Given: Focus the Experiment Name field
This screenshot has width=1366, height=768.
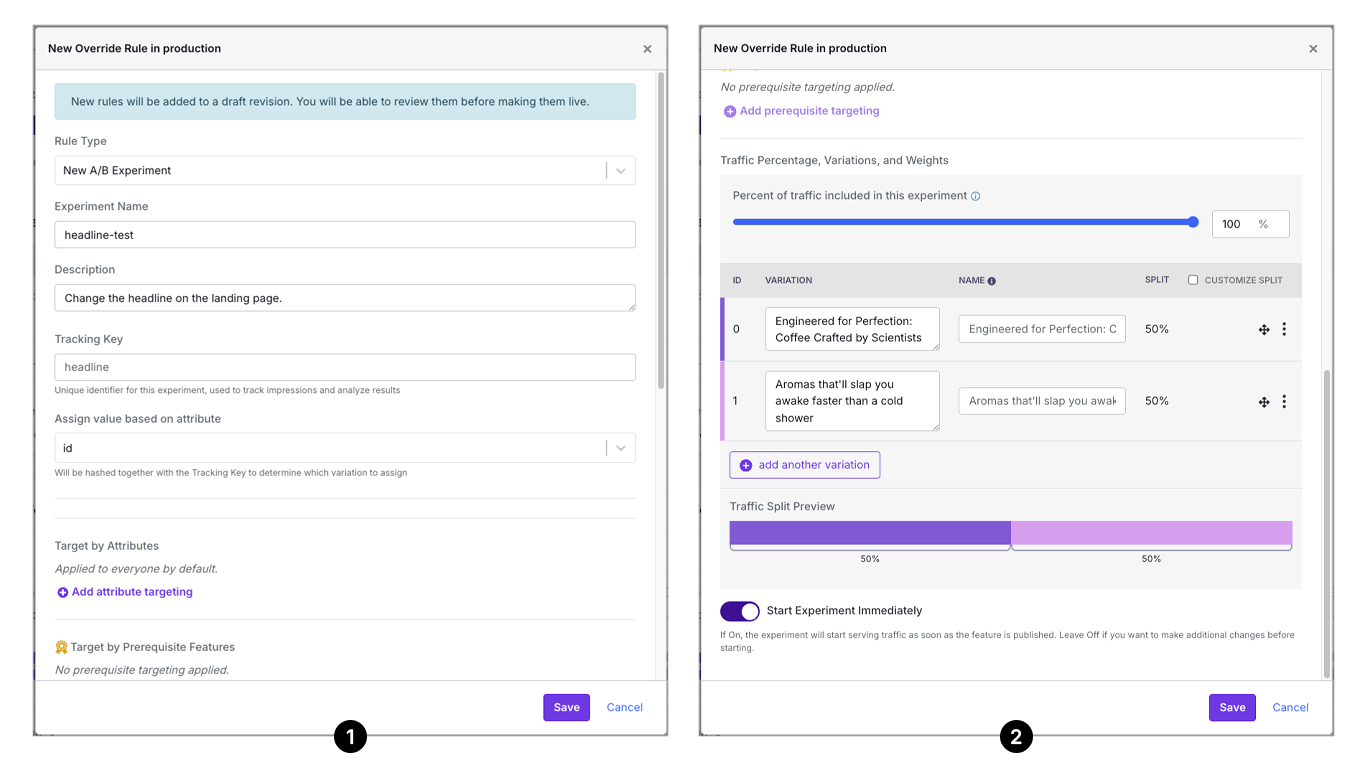Looking at the screenshot, I should [344, 234].
